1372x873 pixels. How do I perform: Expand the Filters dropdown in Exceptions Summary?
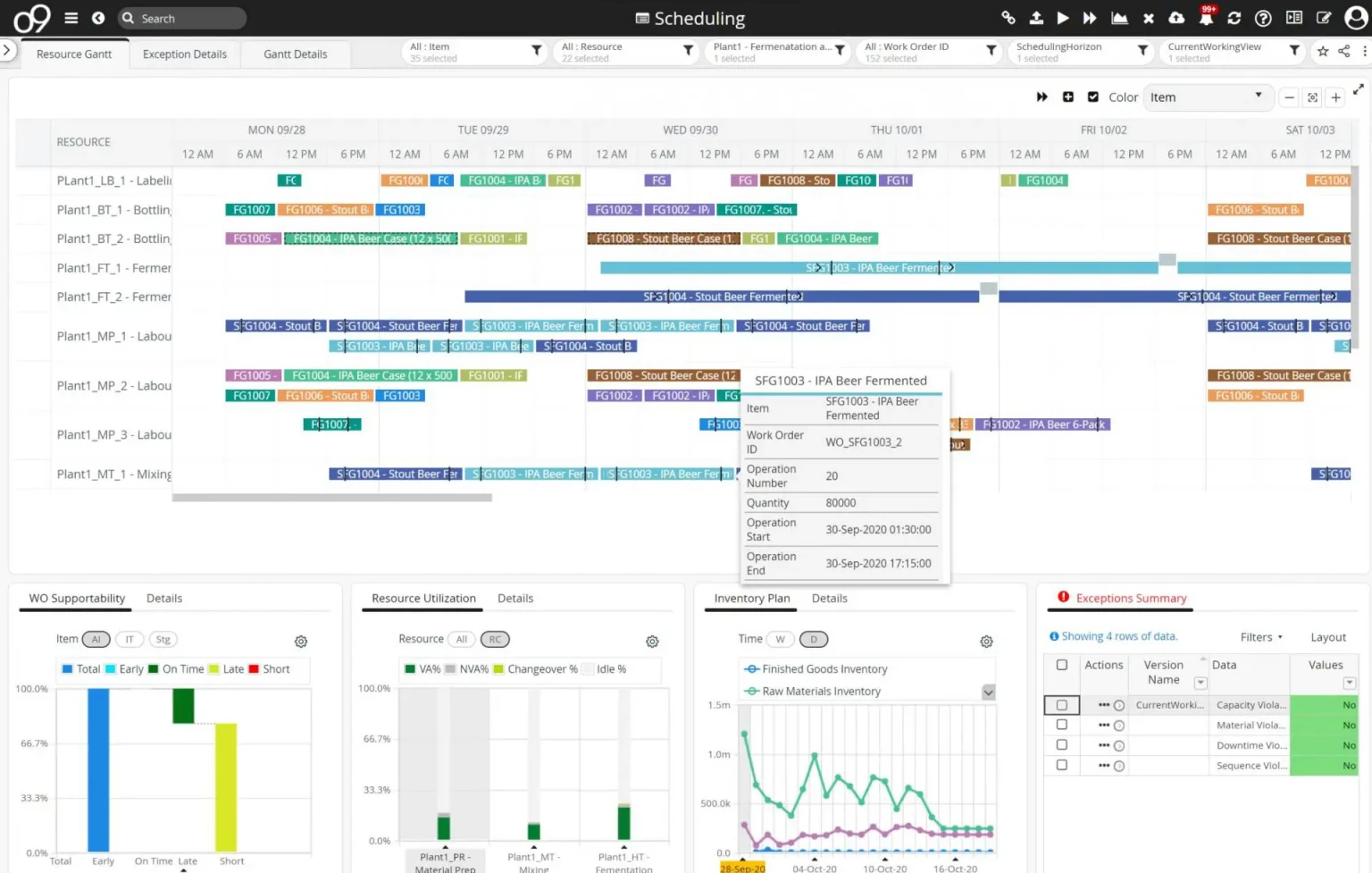pyautogui.click(x=1261, y=637)
